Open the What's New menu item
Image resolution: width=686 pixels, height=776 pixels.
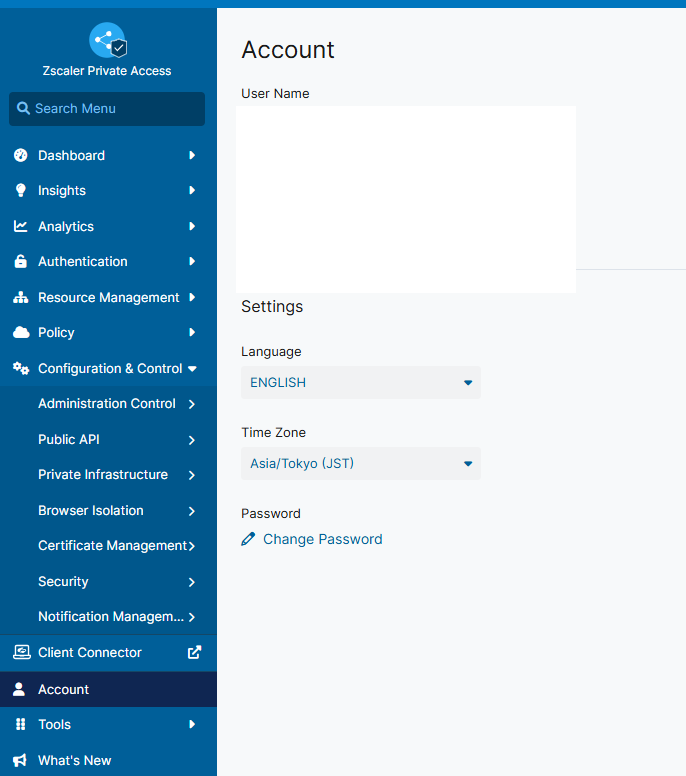(108, 760)
